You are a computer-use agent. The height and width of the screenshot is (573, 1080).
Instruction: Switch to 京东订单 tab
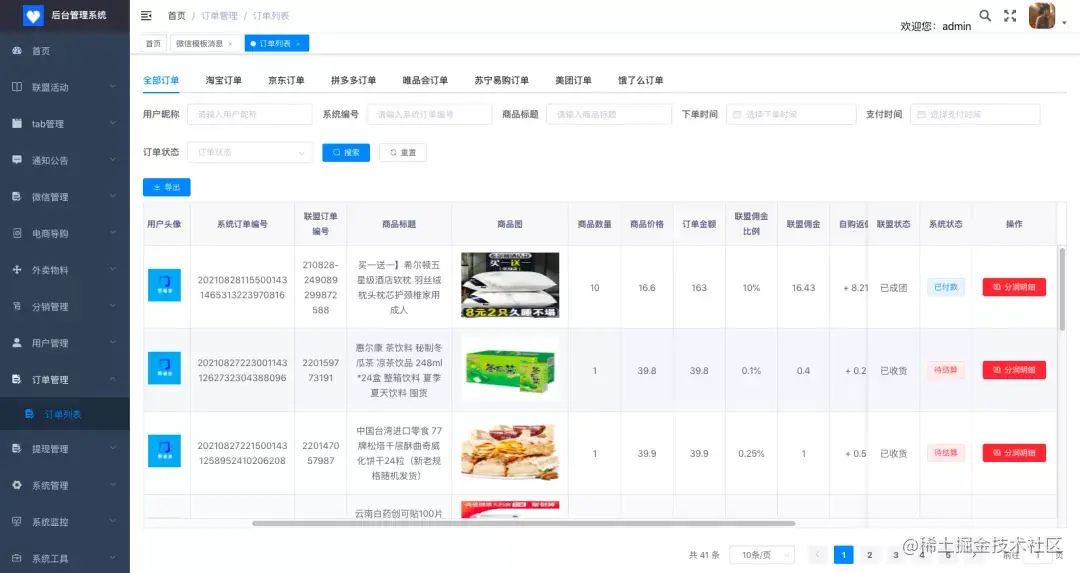(286, 80)
